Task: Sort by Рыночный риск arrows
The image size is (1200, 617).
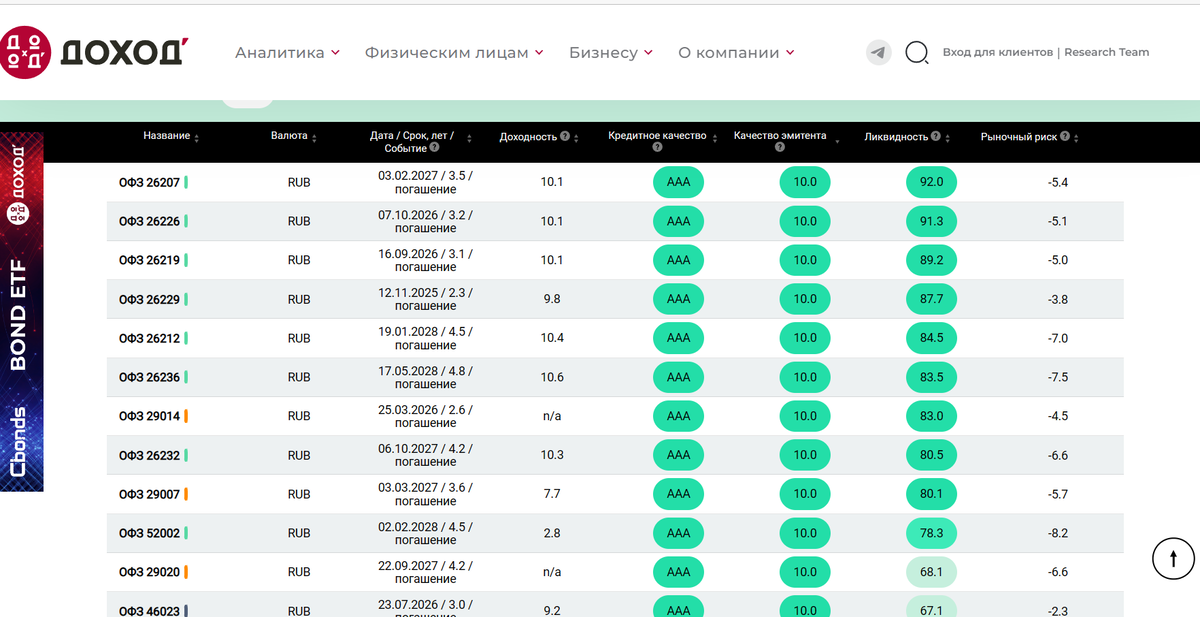Action: click(x=1076, y=137)
